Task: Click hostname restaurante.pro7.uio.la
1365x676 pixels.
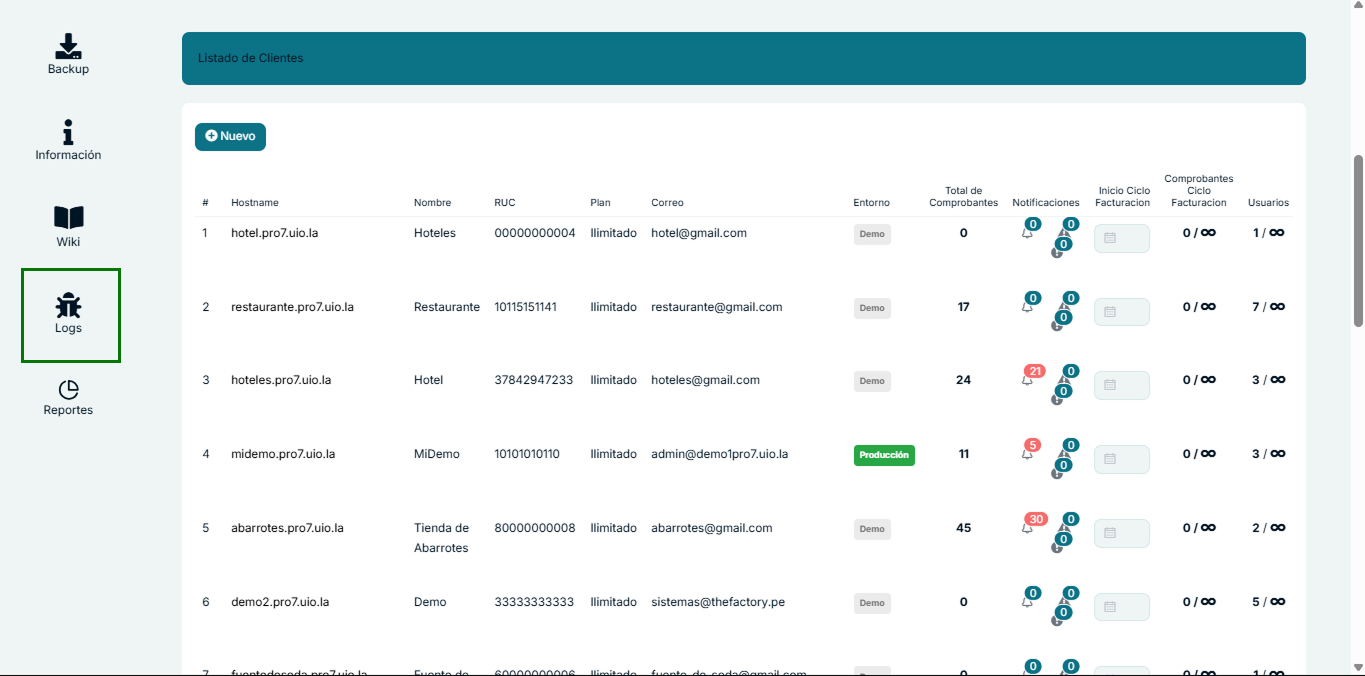Action: pos(292,307)
